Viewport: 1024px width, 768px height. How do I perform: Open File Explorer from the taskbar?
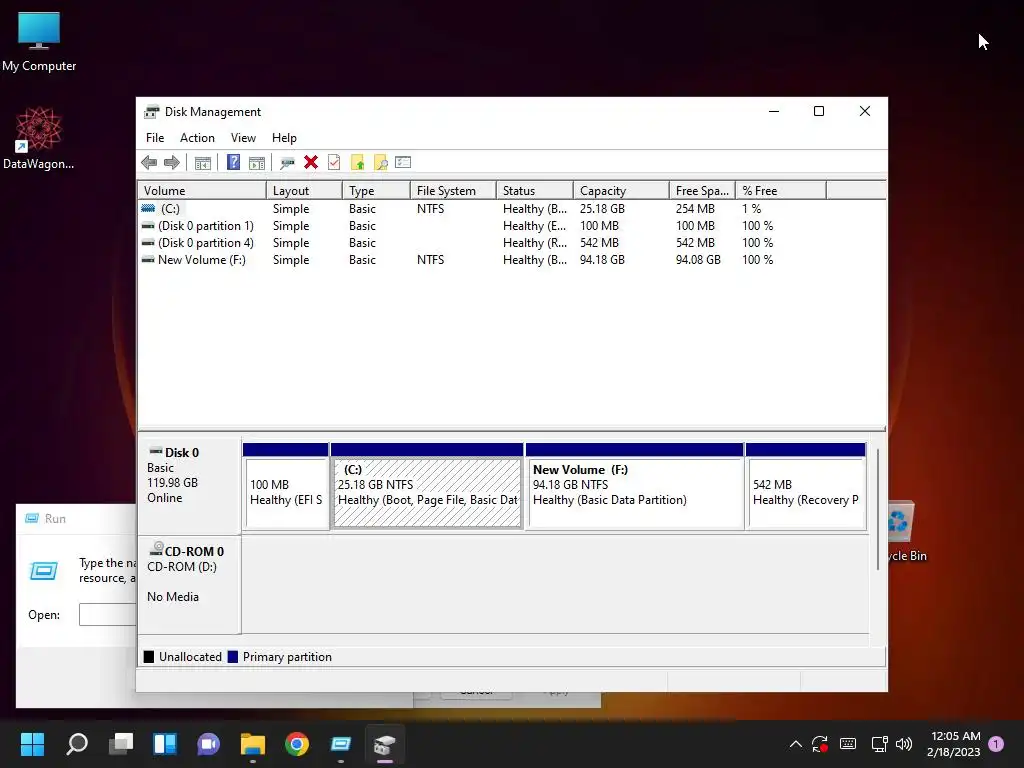coord(253,744)
